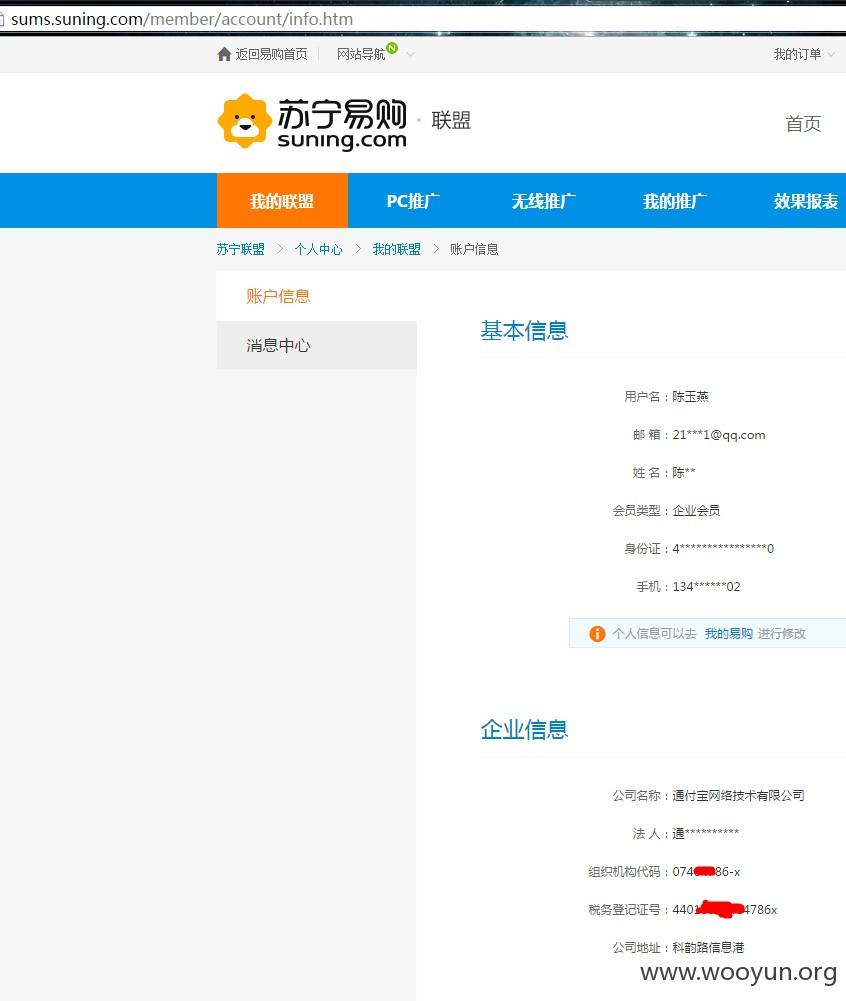Screen dimensions: 846x1001
Task: Click company name 通付宝网络技术有限公司
Action: click(x=738, y=795)
